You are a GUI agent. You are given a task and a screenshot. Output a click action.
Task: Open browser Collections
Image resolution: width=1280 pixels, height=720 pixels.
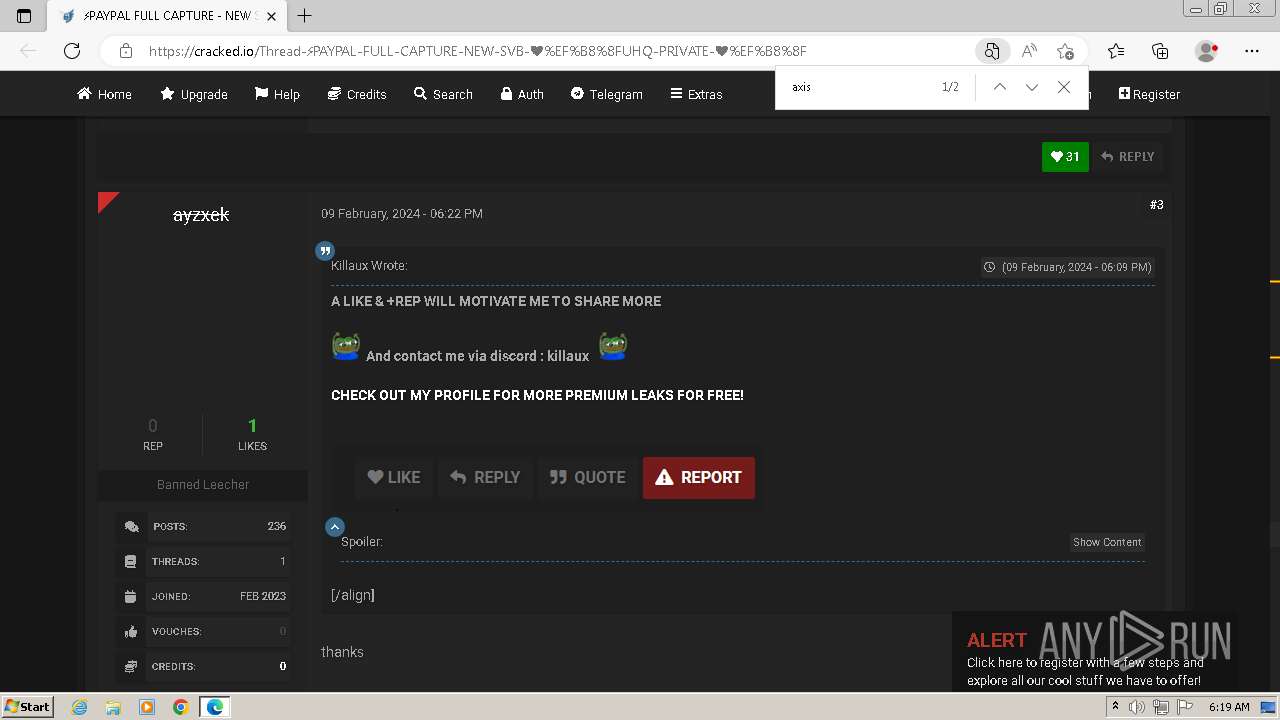point(1160,51)
